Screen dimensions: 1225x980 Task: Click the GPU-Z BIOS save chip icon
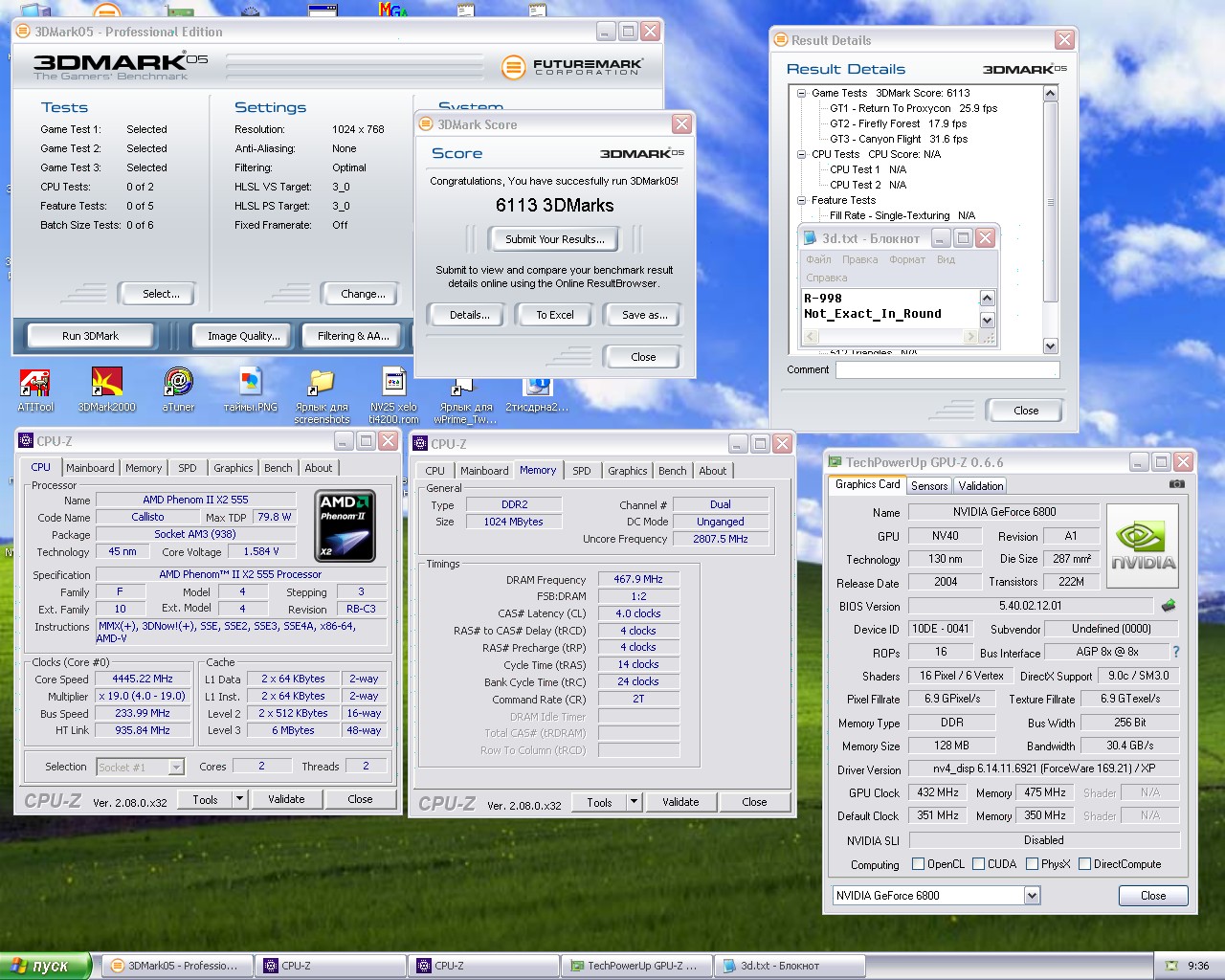coord(1169,606)
